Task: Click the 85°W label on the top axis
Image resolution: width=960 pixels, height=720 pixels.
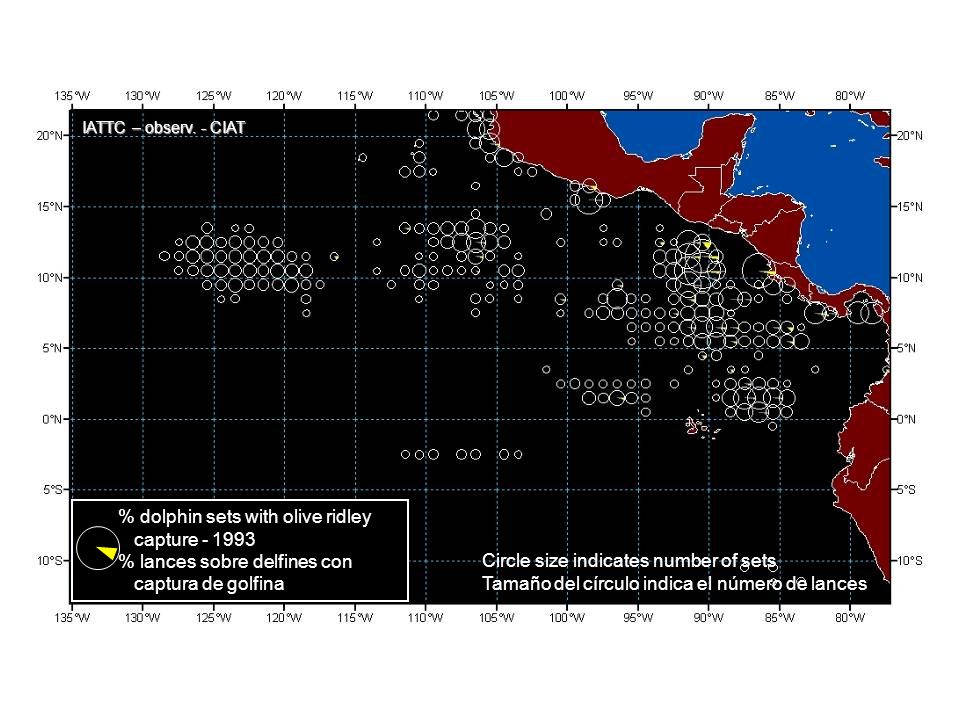Action: pyautogui.click(x=779, y=96)
